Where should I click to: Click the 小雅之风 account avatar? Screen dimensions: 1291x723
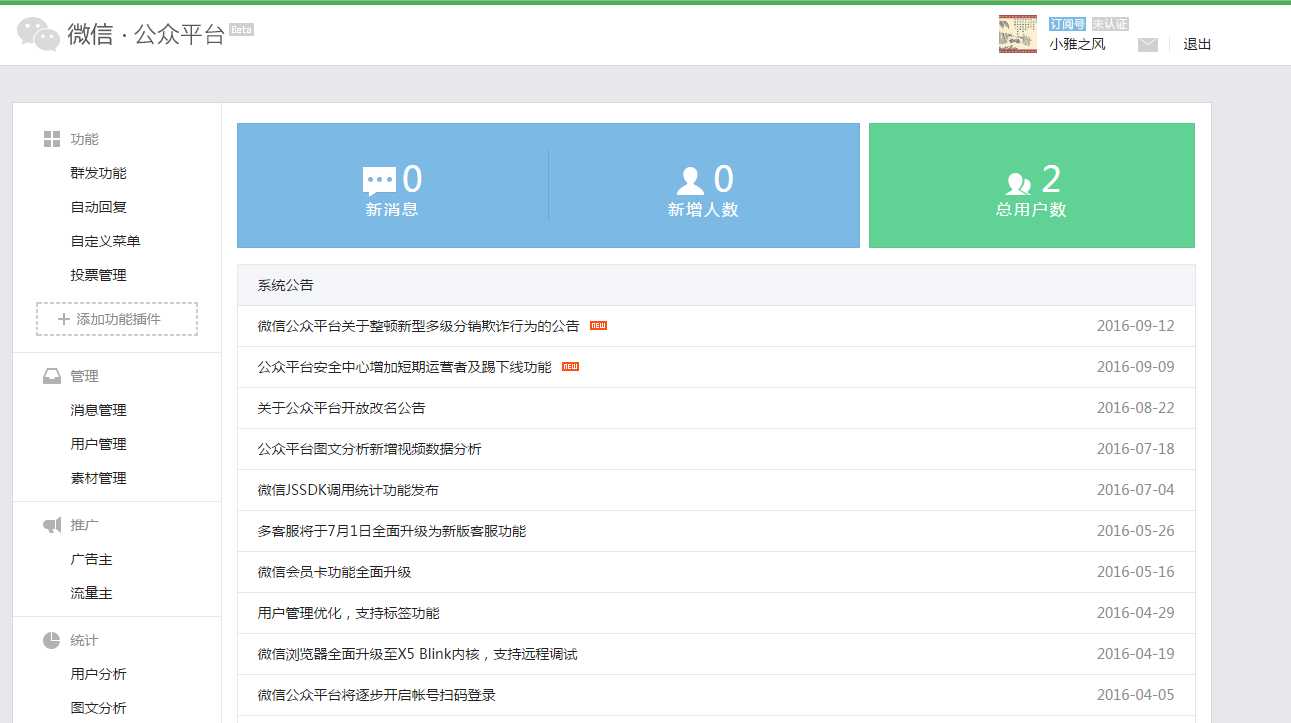[x=1018, y=34]
